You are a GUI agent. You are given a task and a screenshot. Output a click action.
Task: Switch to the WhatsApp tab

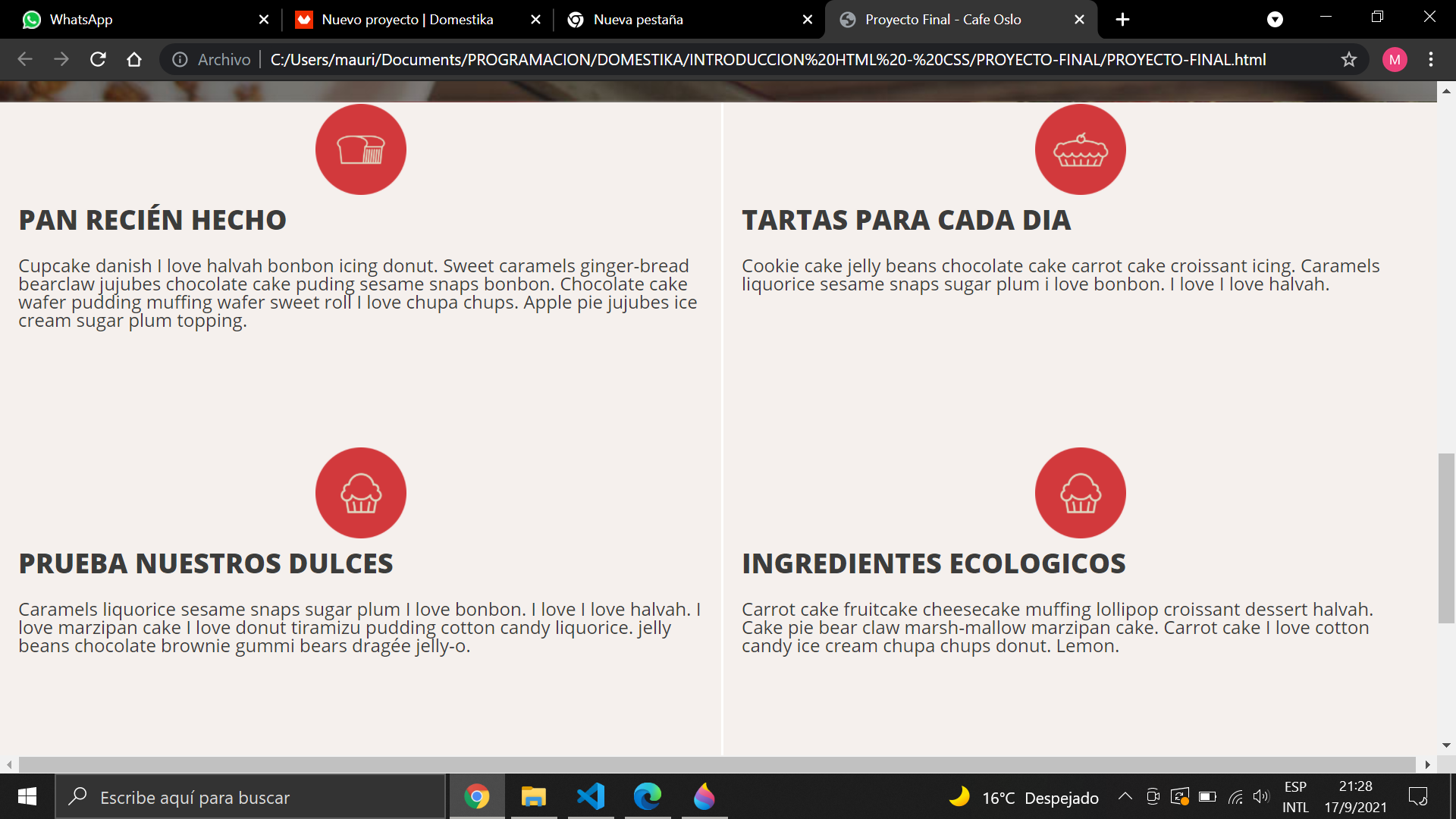(81, 20)
